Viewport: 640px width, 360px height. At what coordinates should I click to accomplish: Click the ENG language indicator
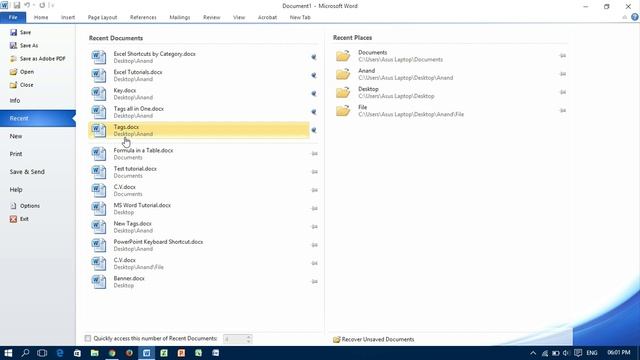point(592,353)
